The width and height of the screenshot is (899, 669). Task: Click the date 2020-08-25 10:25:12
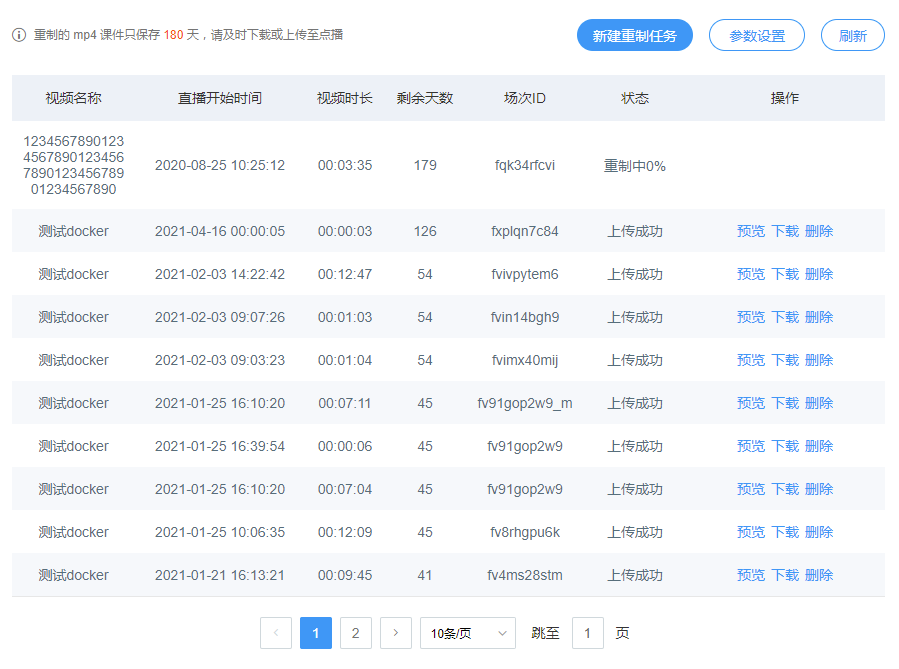pyautogui.click(x=220, y=165)
